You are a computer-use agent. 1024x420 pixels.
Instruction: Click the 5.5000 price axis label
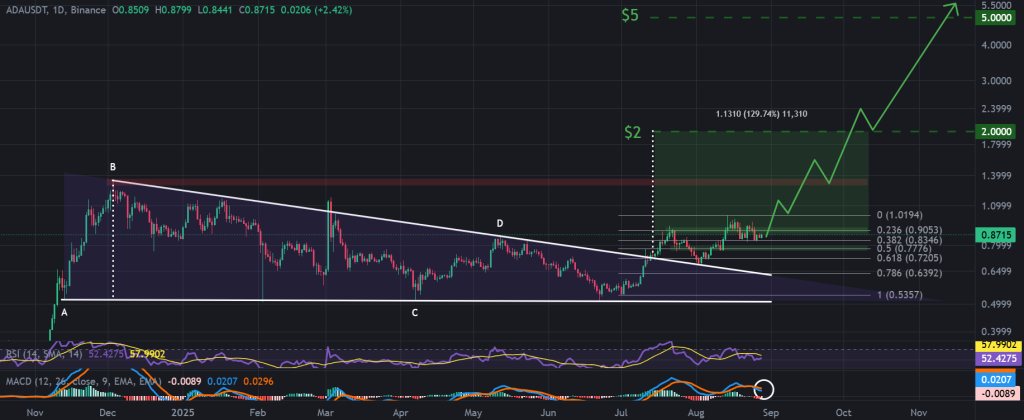[997, 5]
